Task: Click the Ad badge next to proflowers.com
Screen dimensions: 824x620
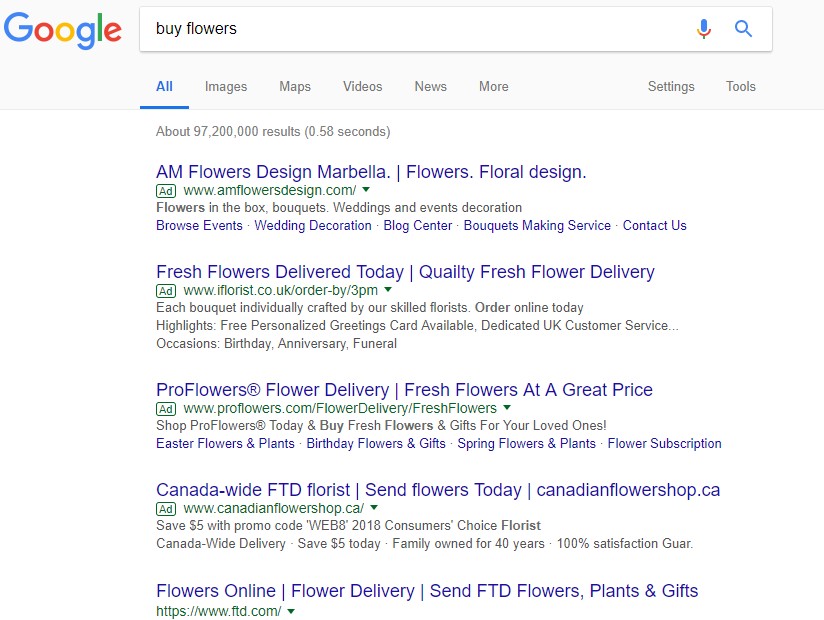Action: [166, 409]
